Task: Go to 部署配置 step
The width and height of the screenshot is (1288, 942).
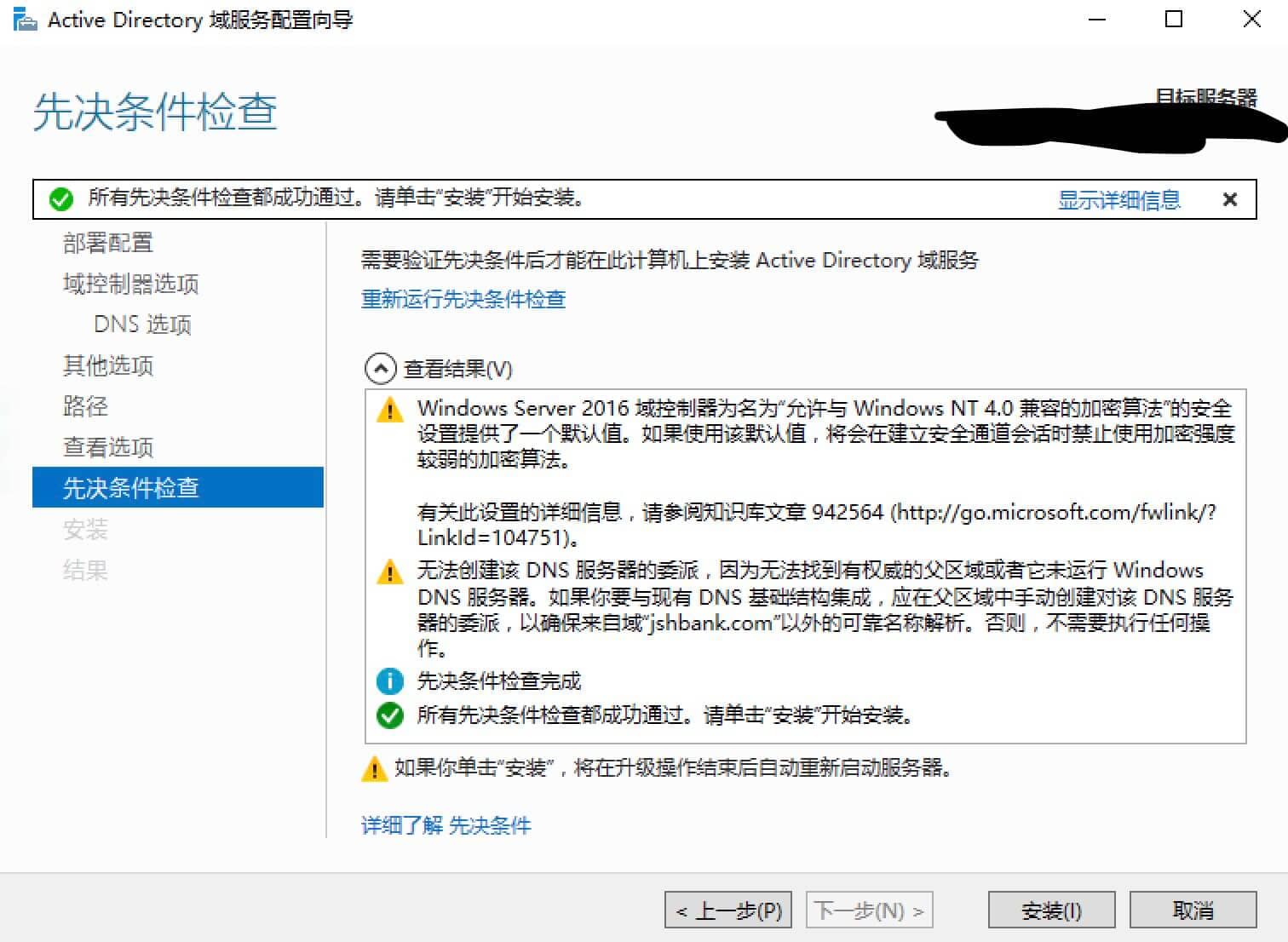Action: coord(108,243)
